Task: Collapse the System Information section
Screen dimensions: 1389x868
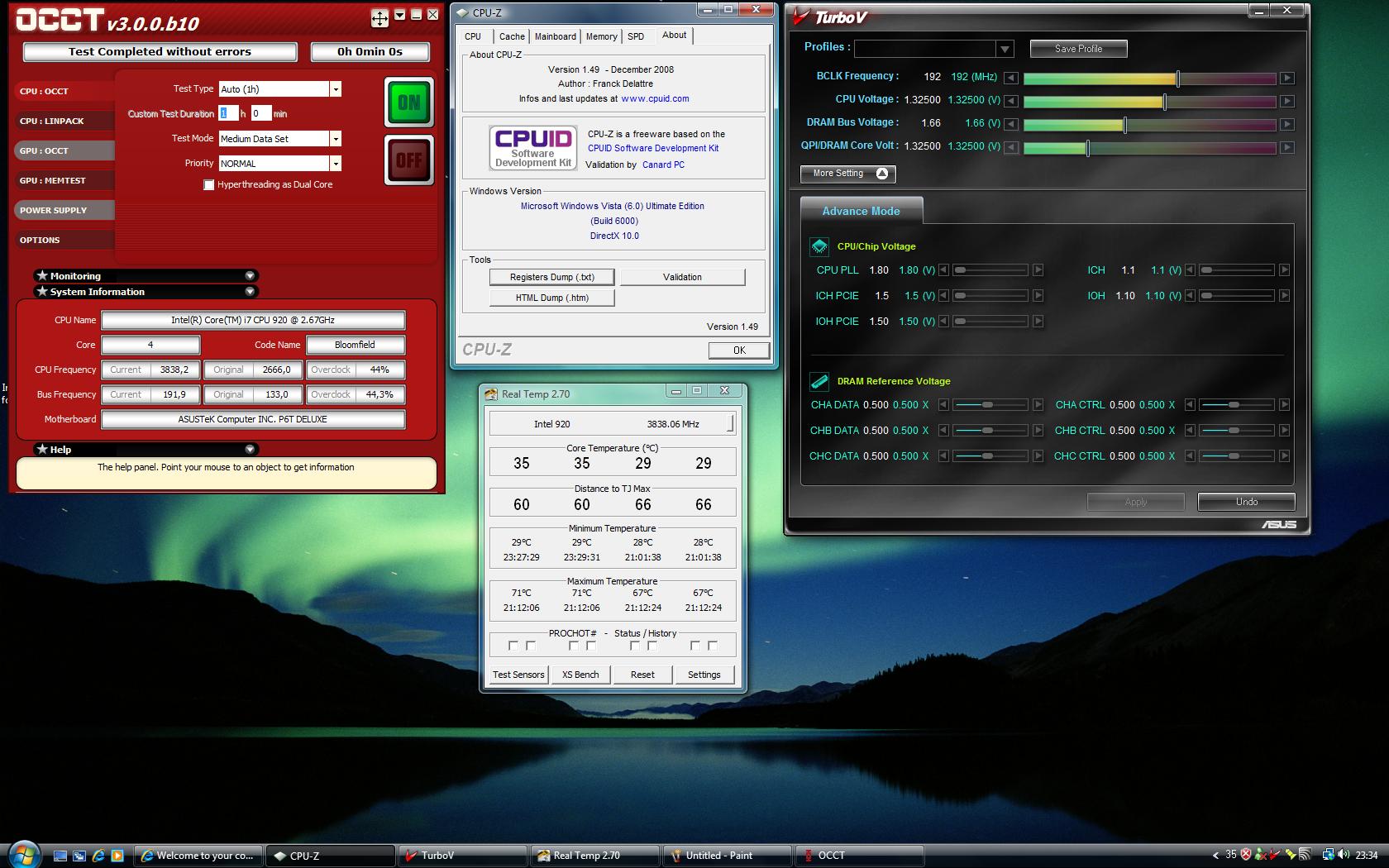Action: (250, 291)
